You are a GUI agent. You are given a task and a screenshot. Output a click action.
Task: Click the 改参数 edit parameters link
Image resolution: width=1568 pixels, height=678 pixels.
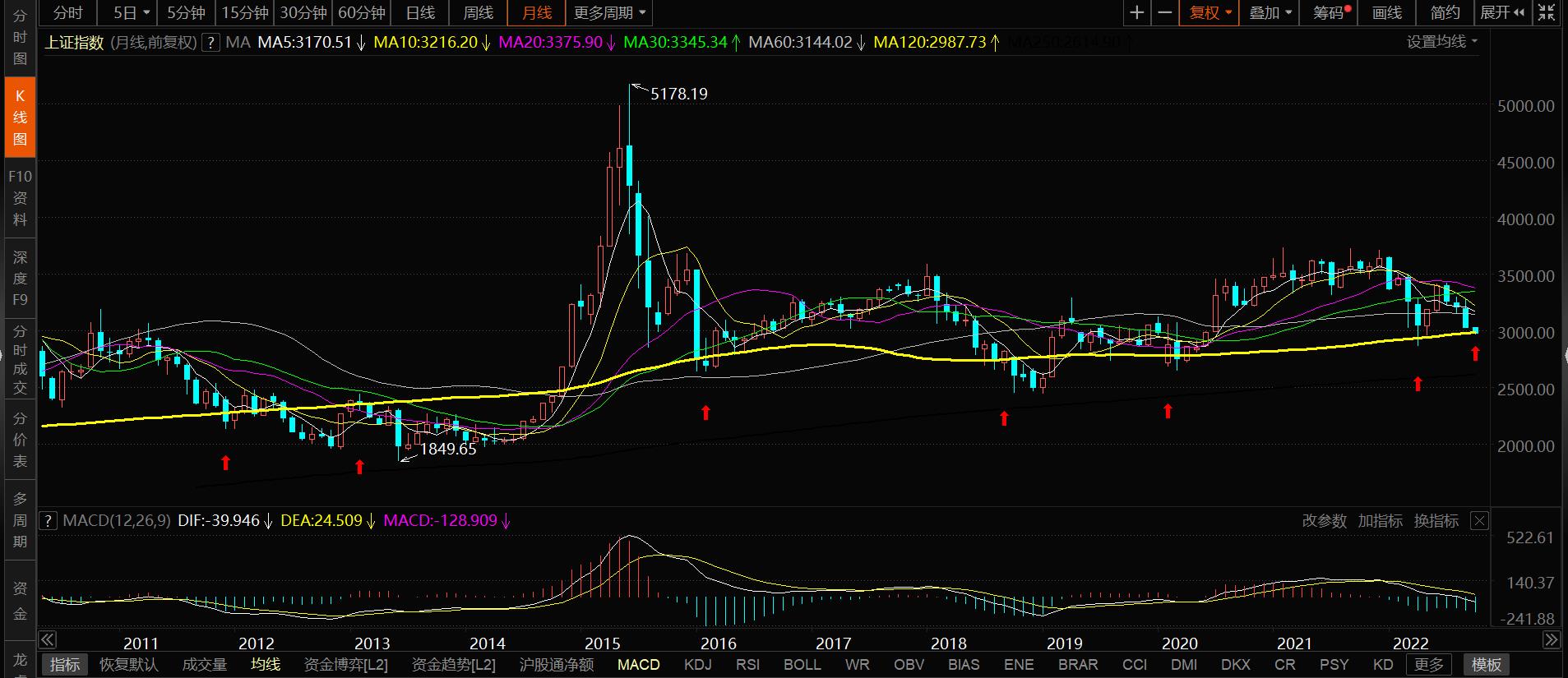pyautogui.click(x=1324, y=520)
